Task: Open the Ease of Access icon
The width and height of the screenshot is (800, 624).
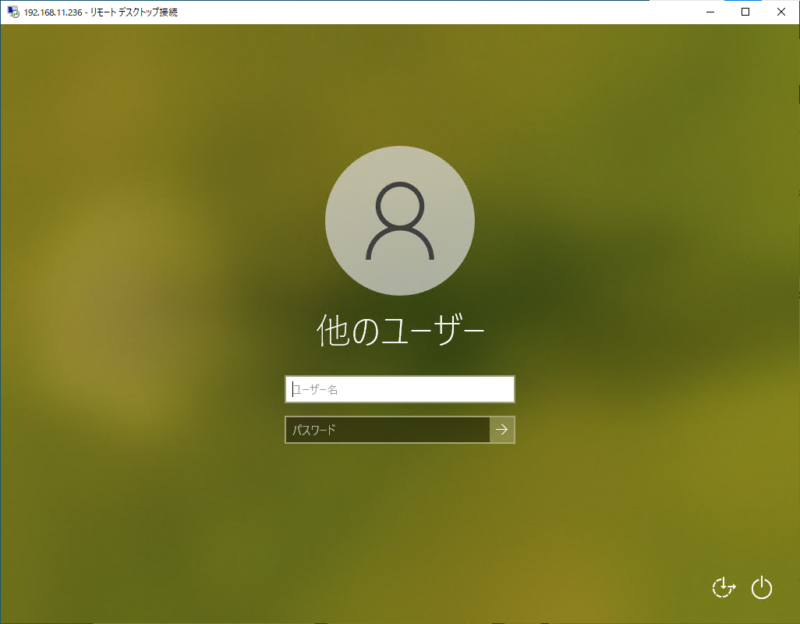Action: (723, 587)
